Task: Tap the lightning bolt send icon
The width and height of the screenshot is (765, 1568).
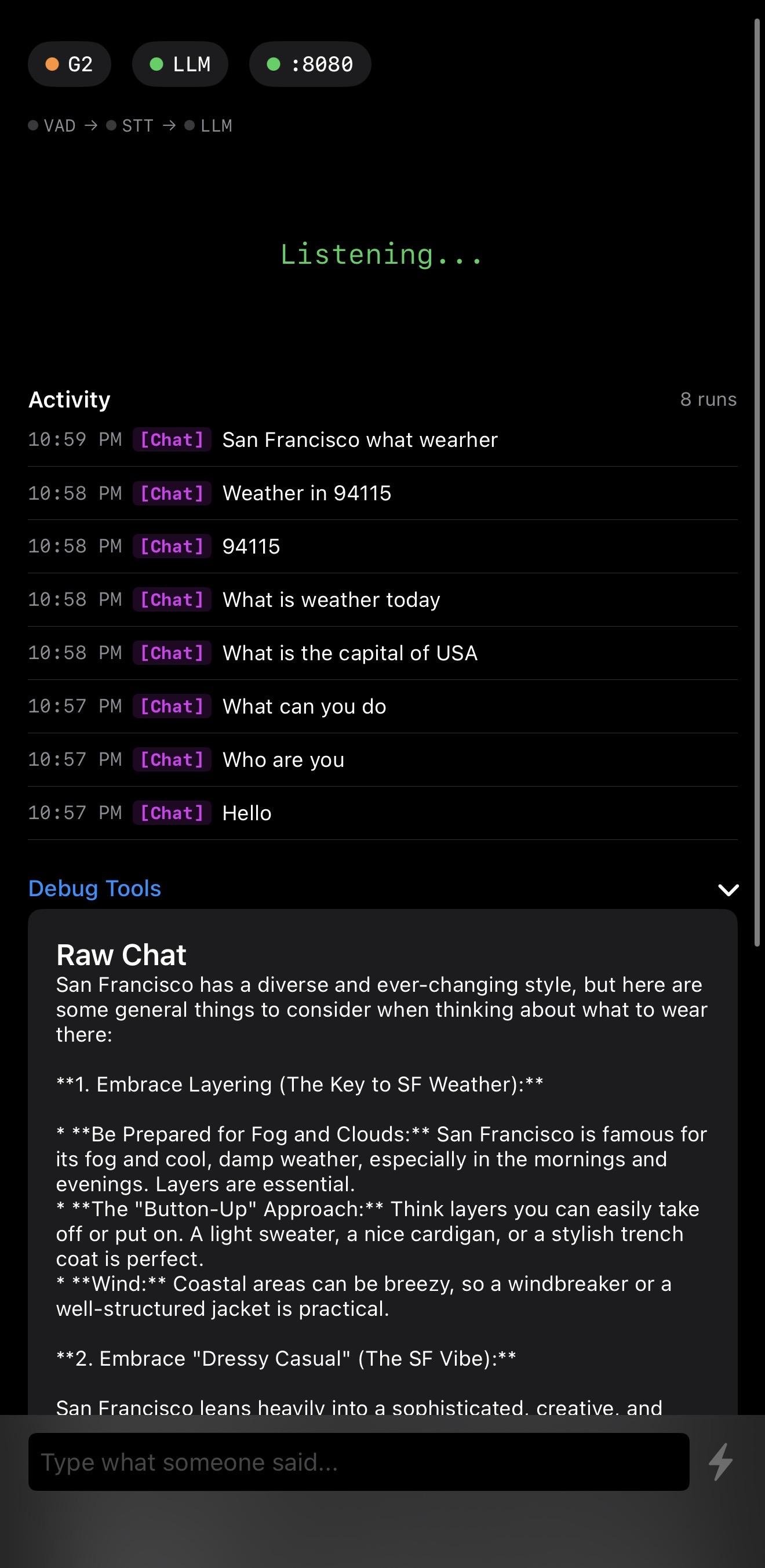Action: [721, 1461]
